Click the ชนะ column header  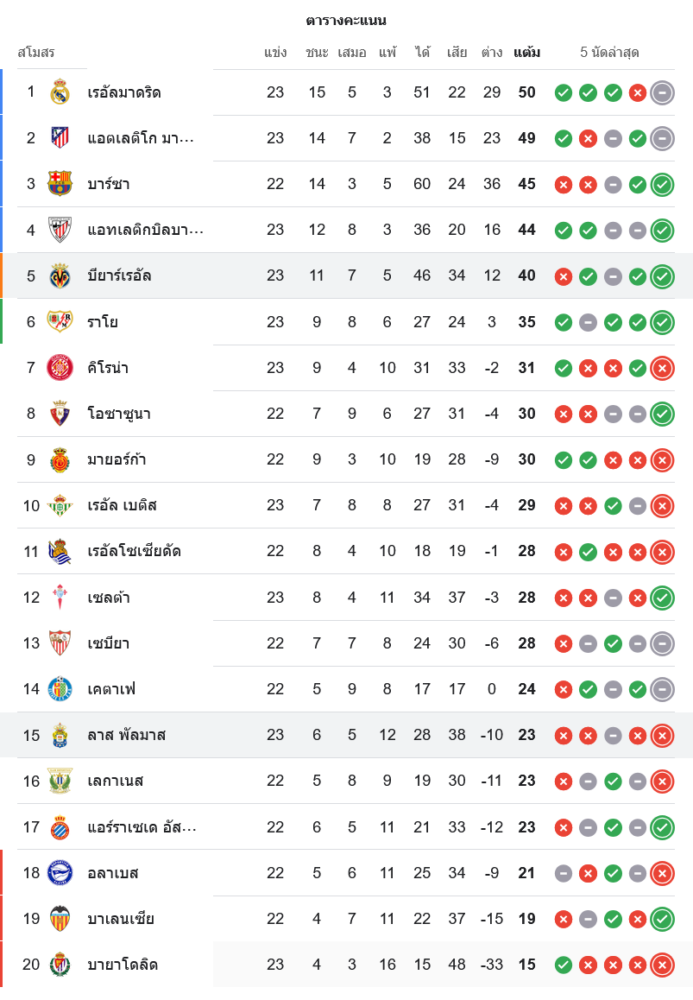click(x=317, y=52)
